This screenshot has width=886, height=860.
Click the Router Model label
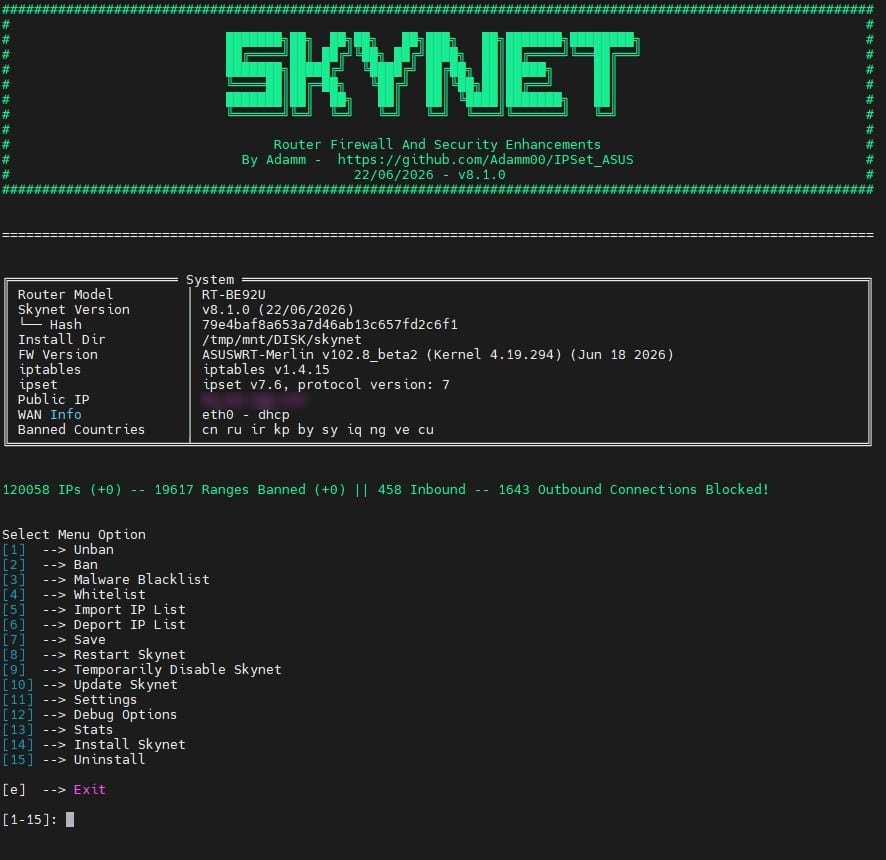click(65, 294)
